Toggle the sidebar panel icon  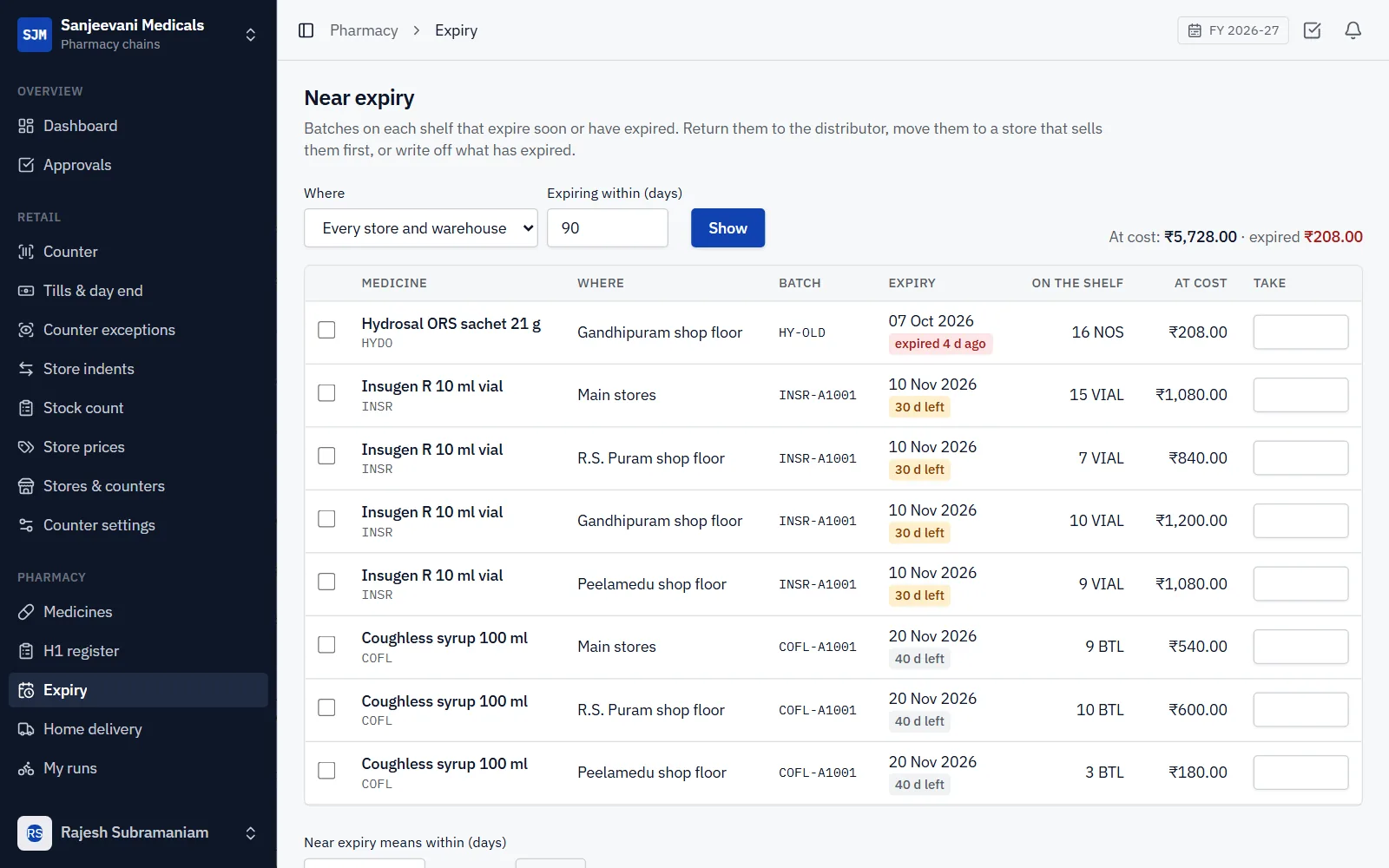point(306,30)
